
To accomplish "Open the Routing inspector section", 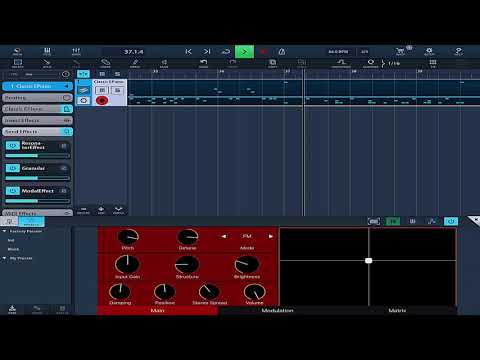I will (37, 98).
